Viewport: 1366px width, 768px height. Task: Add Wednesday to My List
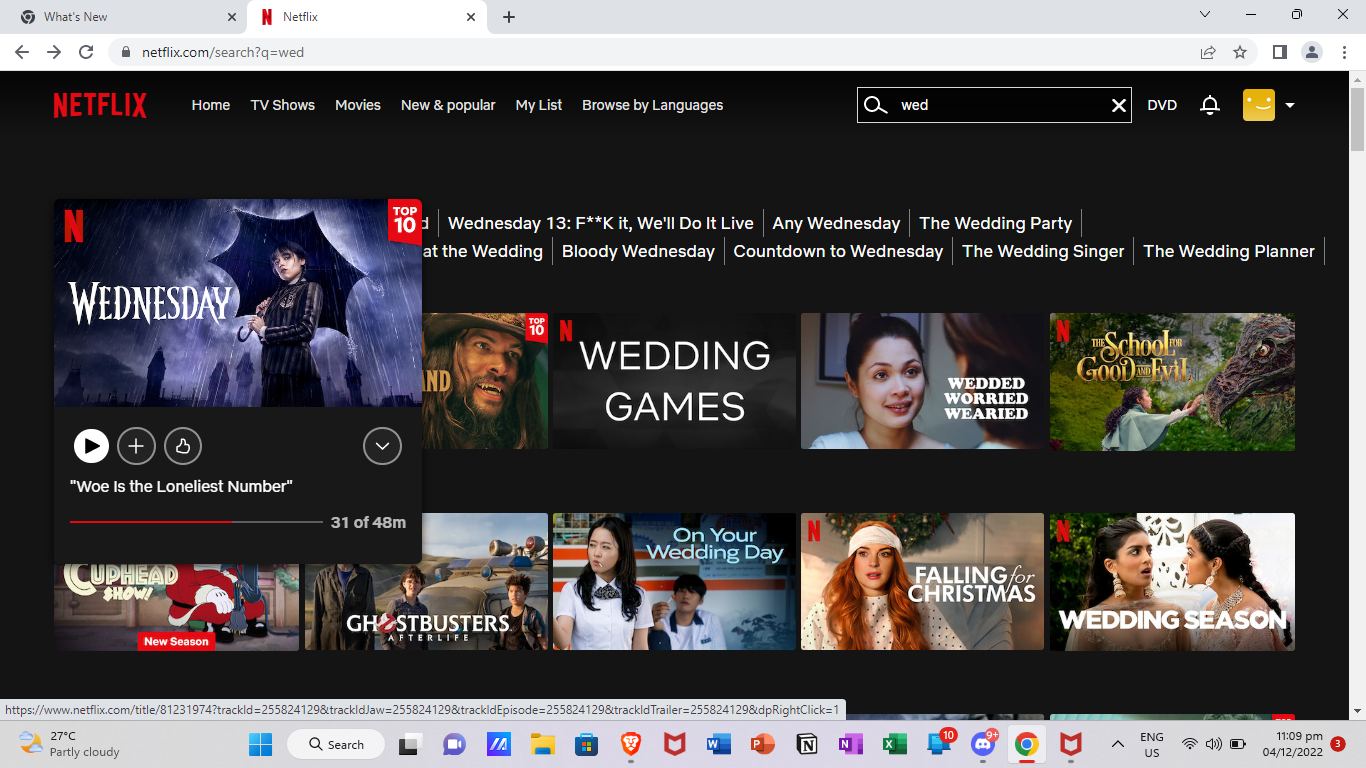(x=137, y=446)
